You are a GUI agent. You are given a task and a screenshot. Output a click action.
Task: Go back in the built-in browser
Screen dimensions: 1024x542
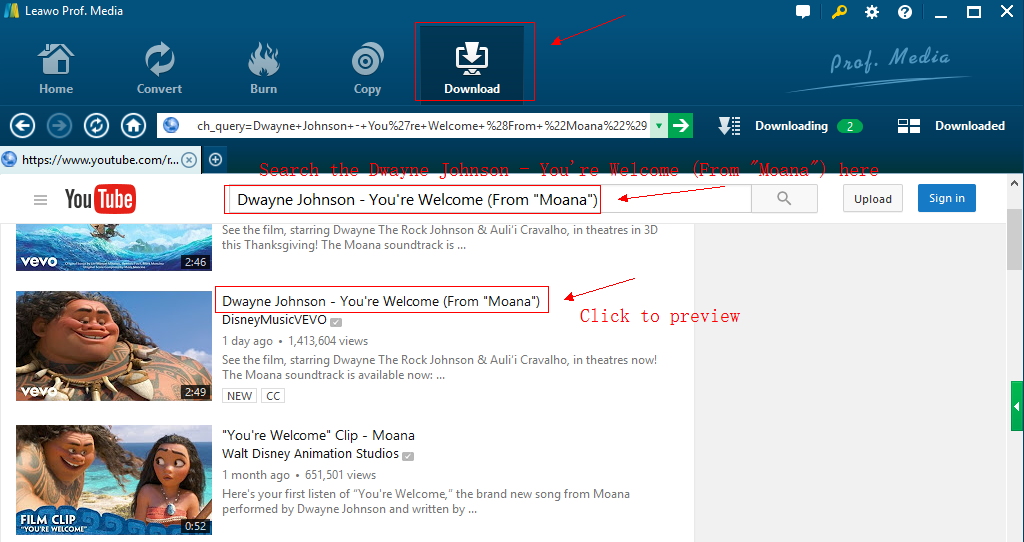tap(22, 125)
